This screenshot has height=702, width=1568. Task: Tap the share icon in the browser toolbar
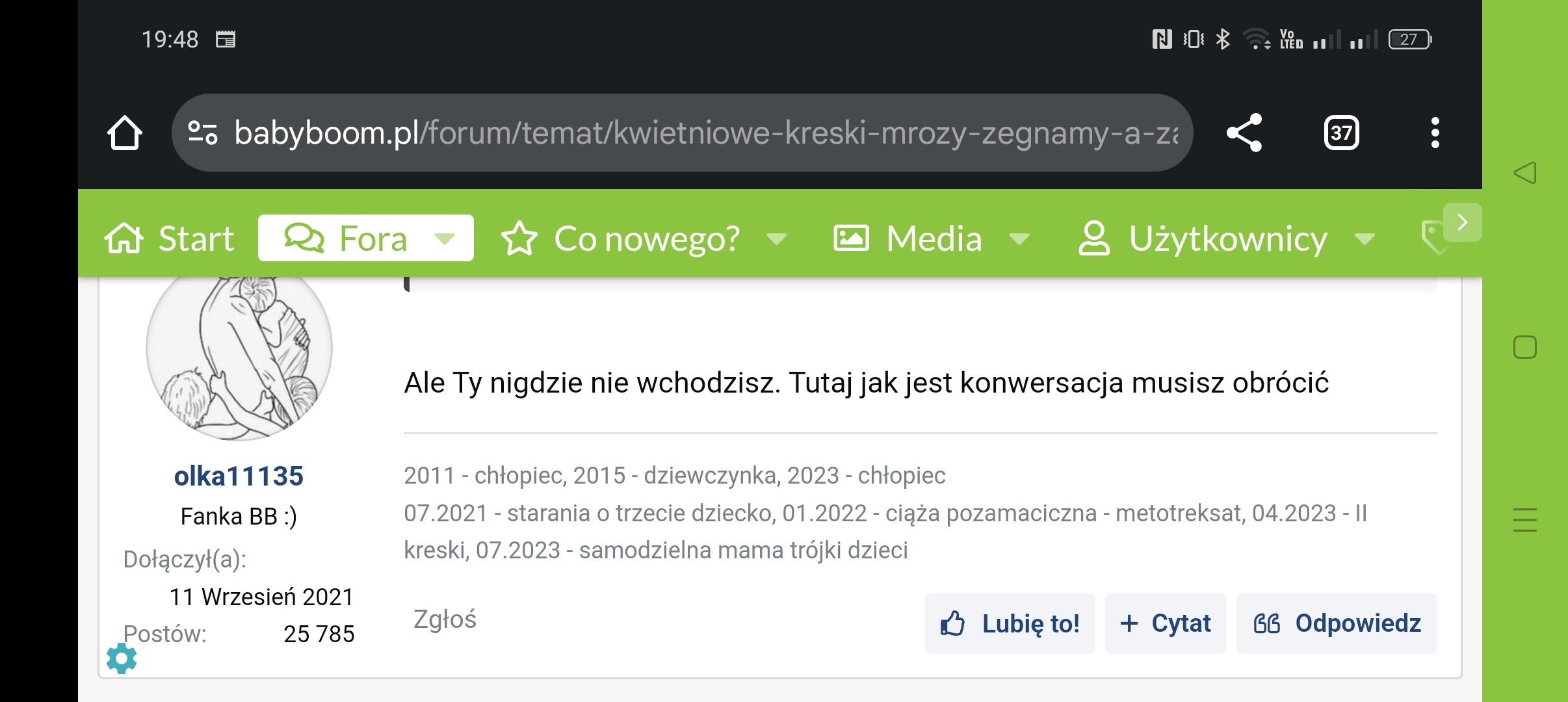(1244, 133)
